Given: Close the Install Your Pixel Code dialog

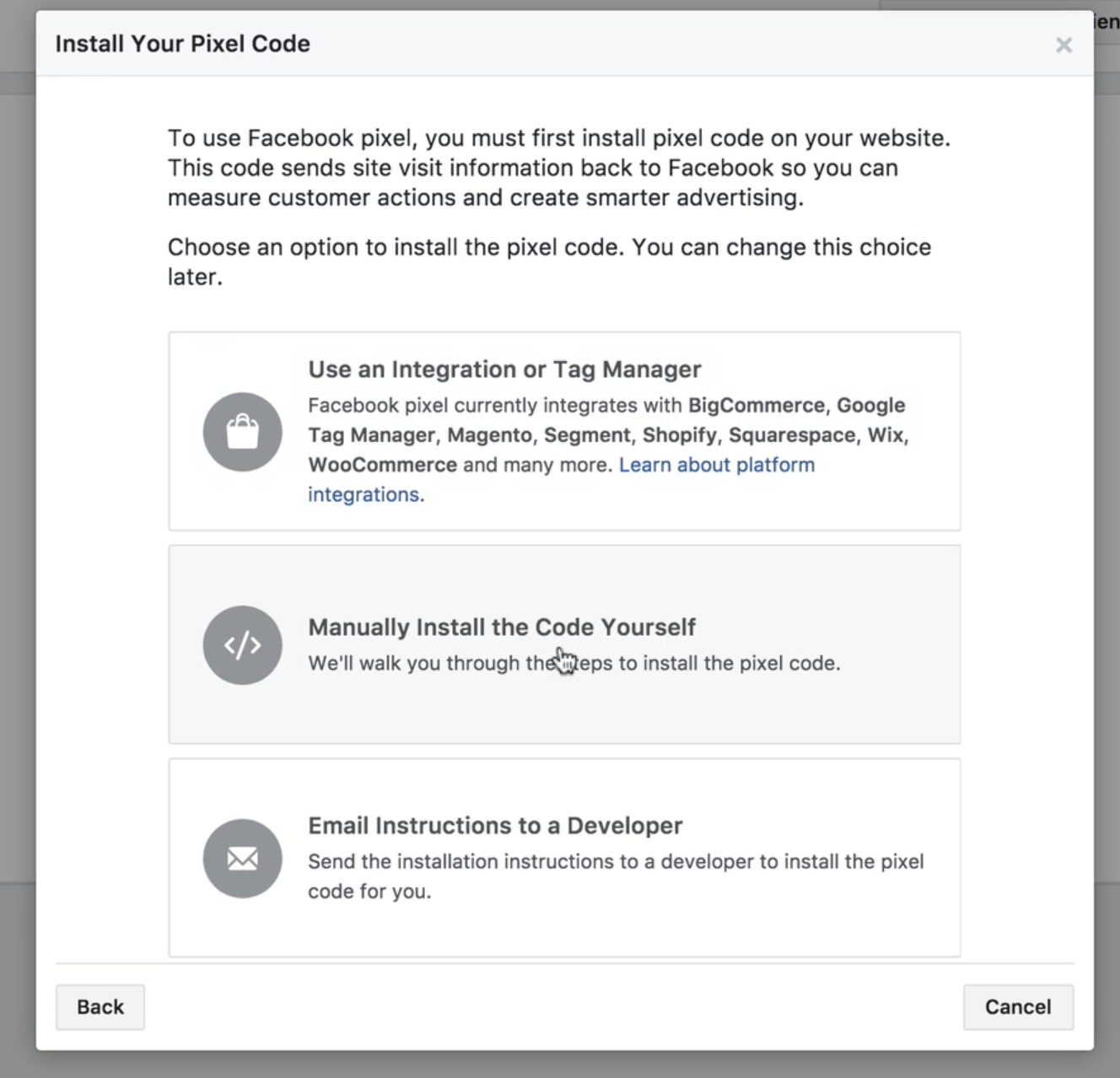Looking at the screenshot, I should [x=1063, y=45].
